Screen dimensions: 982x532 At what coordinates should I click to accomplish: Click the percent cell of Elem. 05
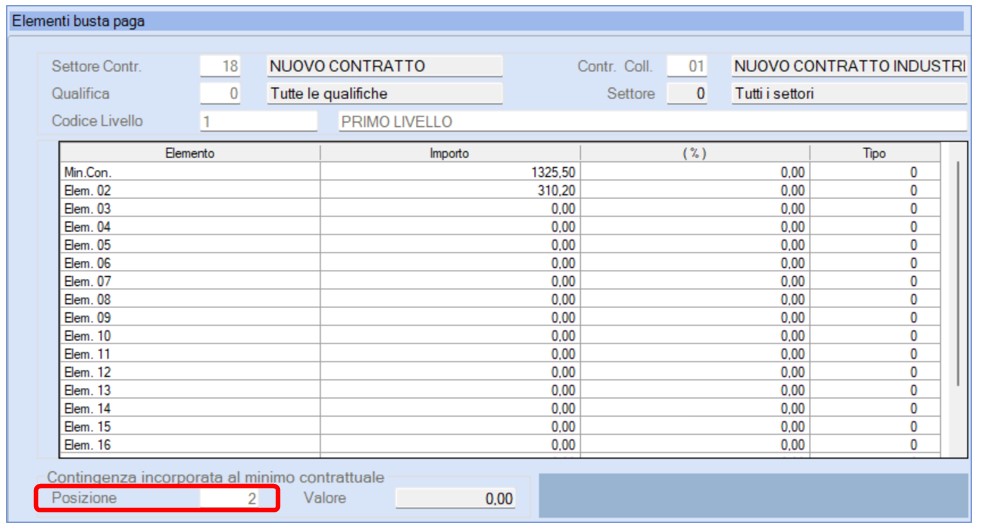click(695, 244)
